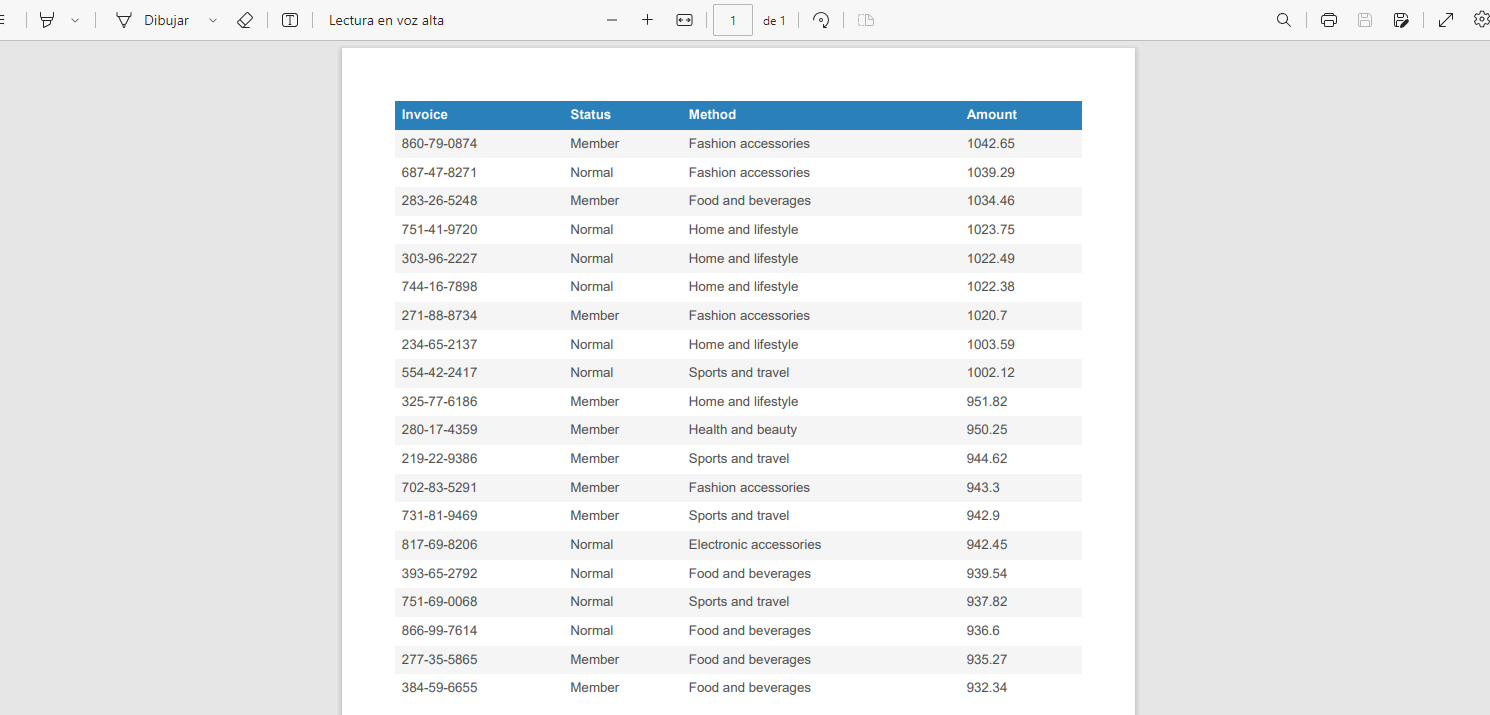Click the amount 1022.49
The height and width of the screenshot is (715, 1490).
[990, 259]
